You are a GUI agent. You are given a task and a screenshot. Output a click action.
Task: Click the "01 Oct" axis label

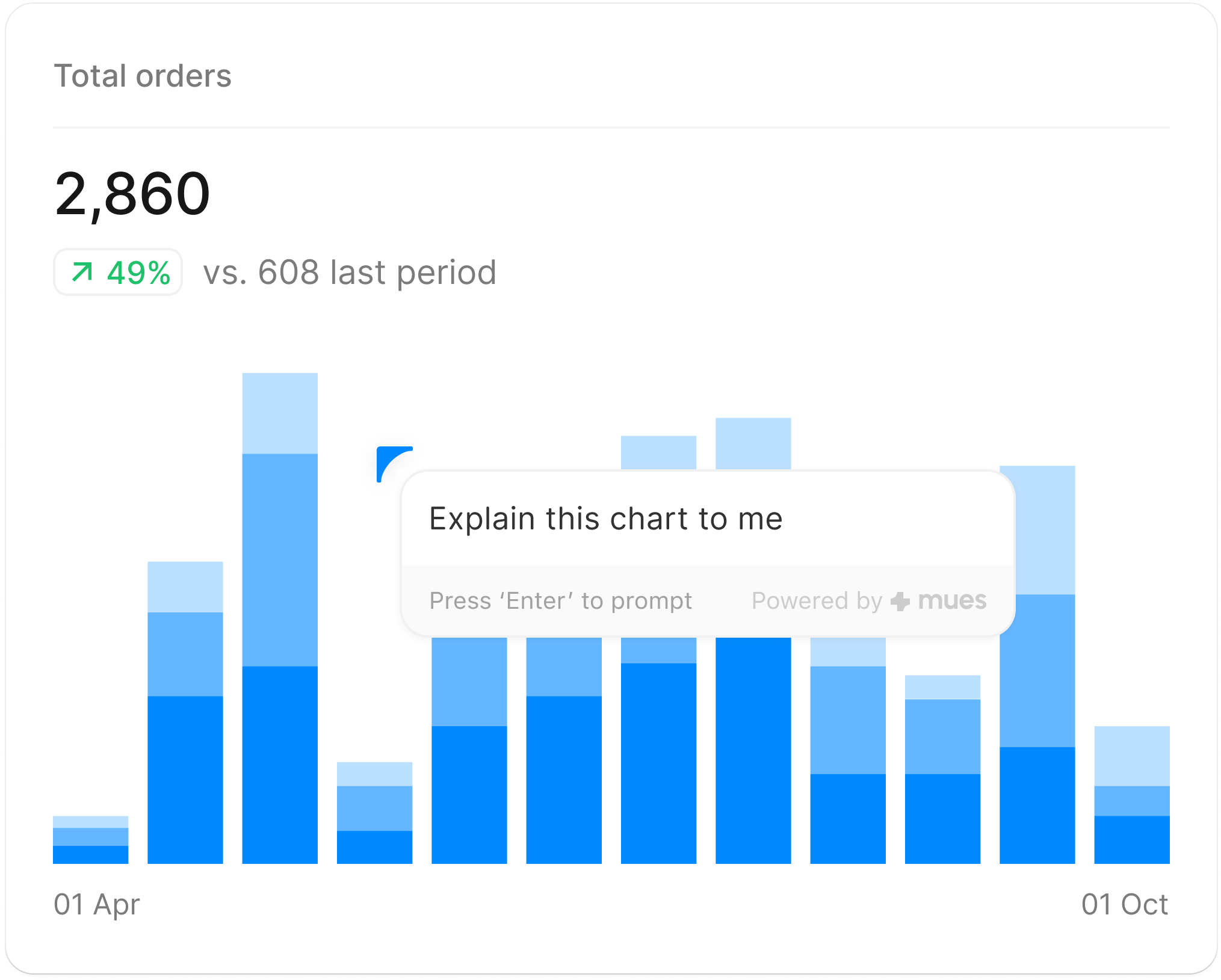pos(1124,904)
